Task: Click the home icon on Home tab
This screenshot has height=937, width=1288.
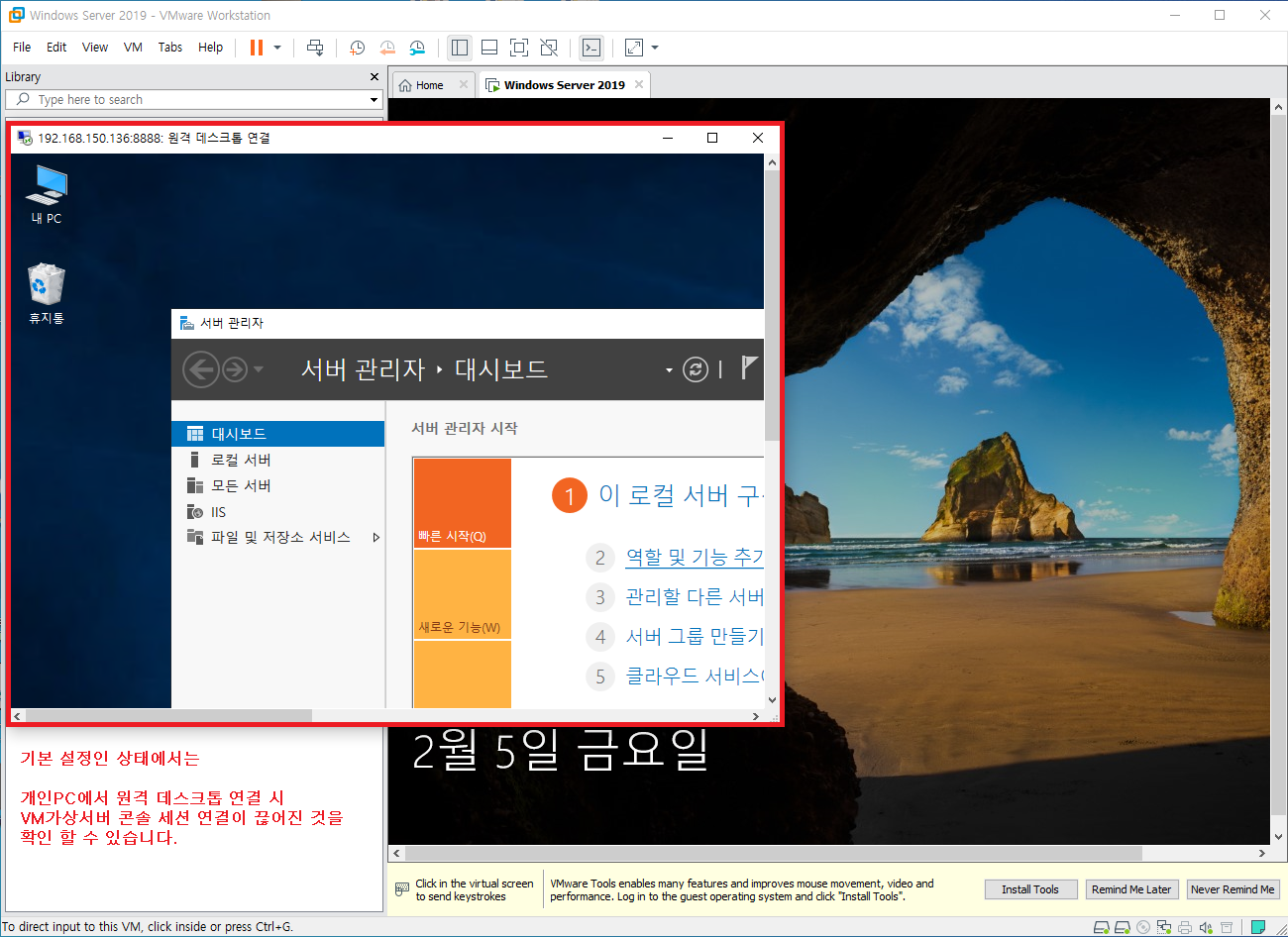Action: tap(405, 85)
